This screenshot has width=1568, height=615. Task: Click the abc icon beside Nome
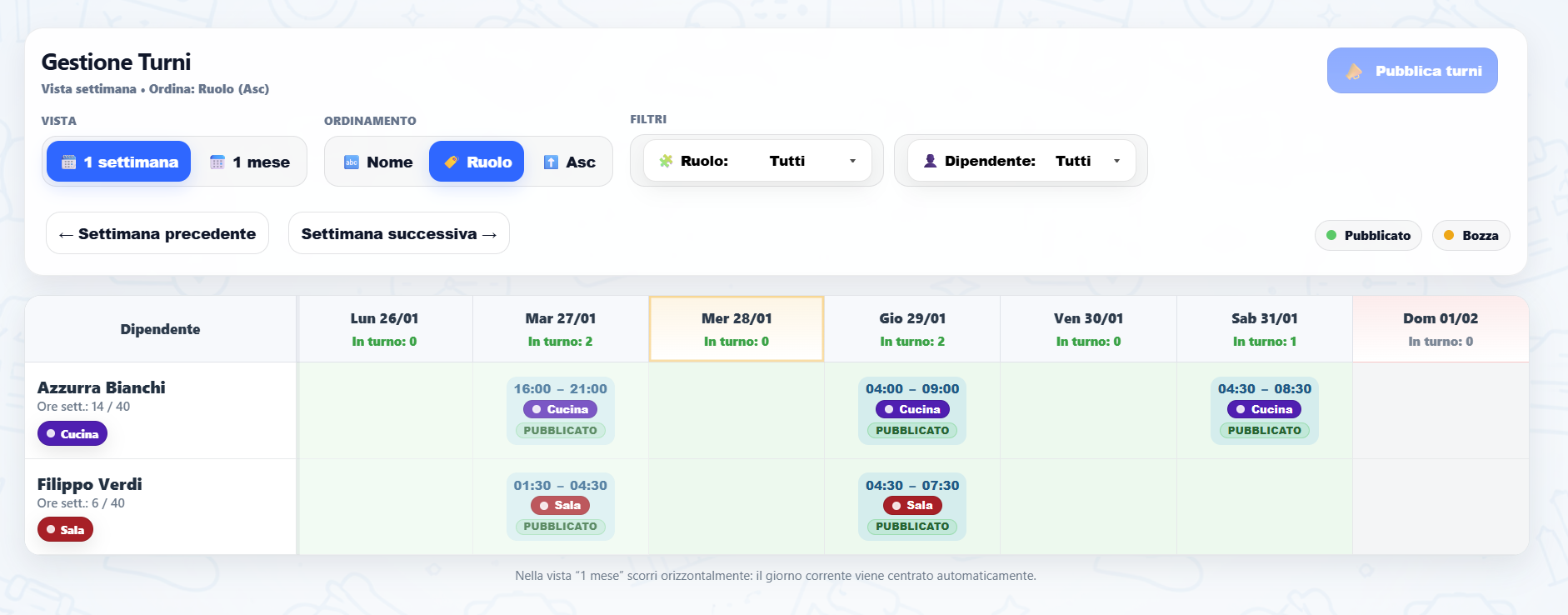point(352,162)
